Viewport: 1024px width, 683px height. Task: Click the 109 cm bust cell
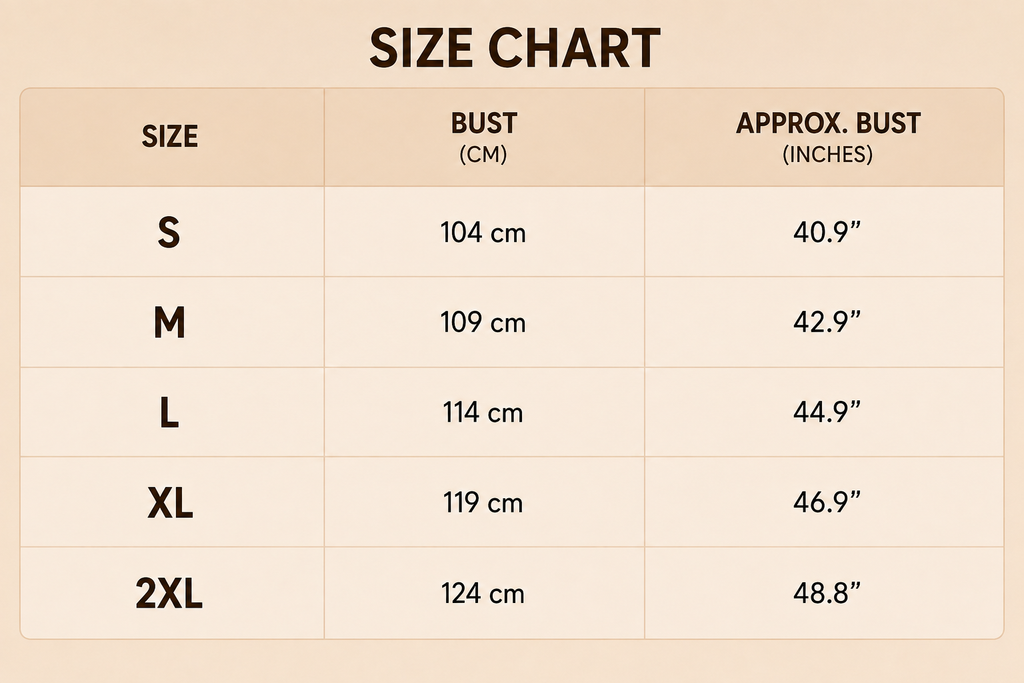(483, 323)
